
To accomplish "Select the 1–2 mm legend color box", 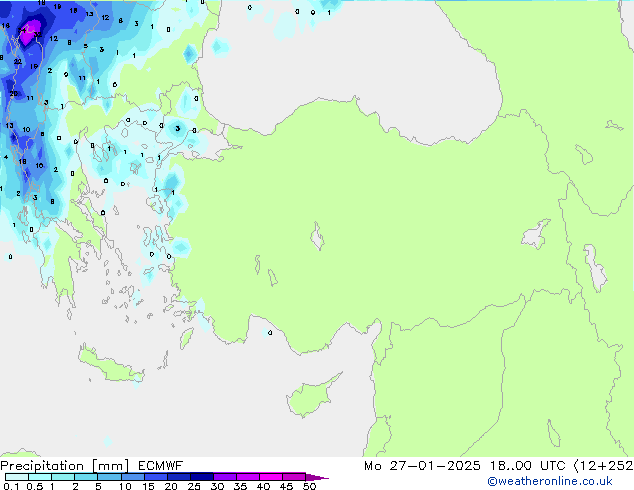I will (63, 477).
